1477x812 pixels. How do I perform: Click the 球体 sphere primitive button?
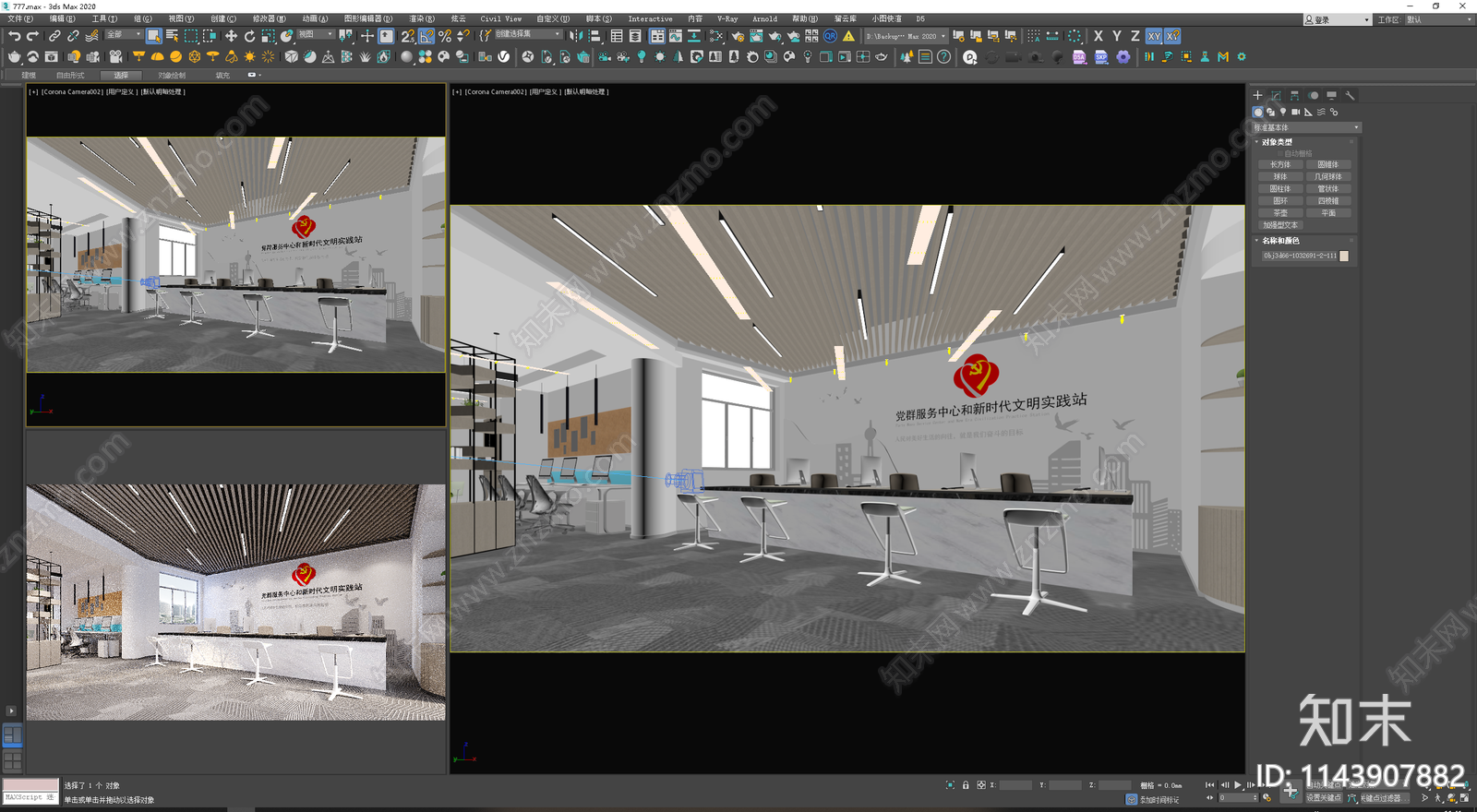coord(1280,176)
